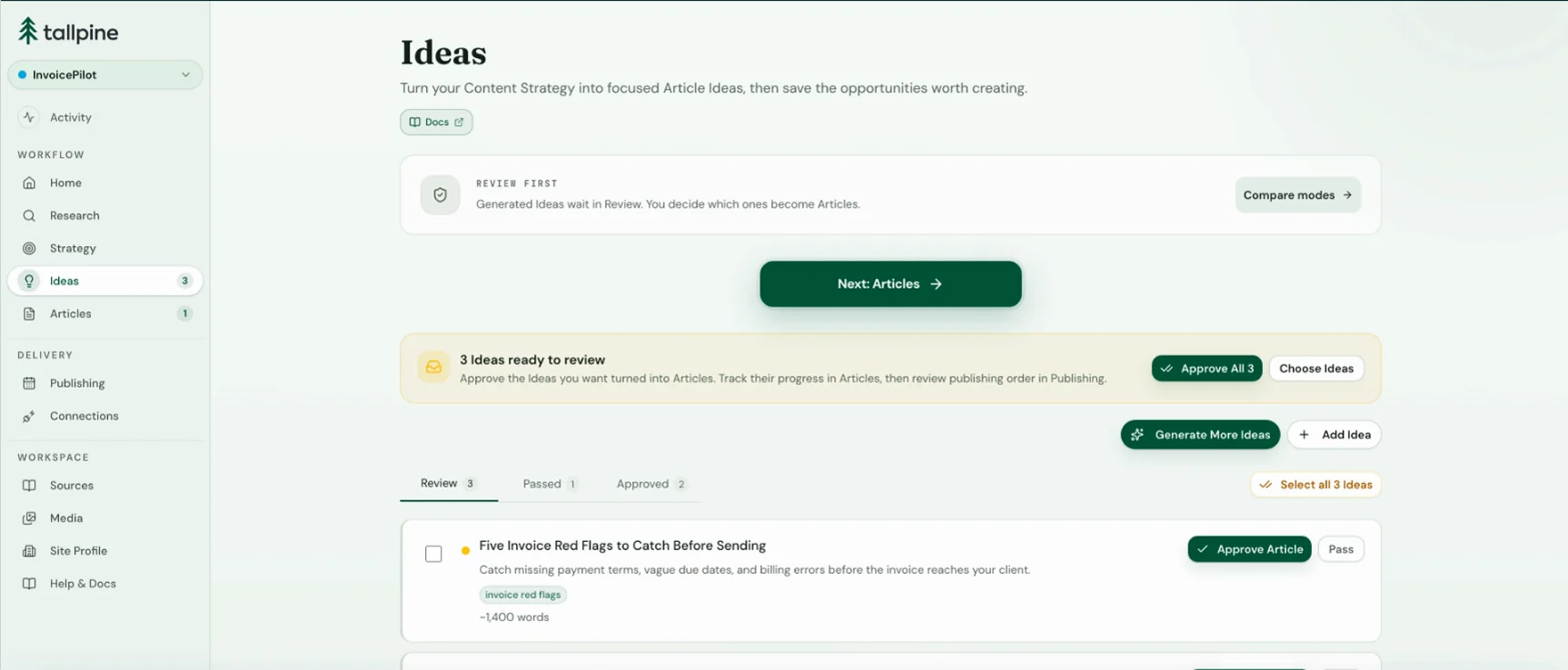Click the tallpine tree logo
Screen dimensions: 1568x670
[x=28, y=32]
